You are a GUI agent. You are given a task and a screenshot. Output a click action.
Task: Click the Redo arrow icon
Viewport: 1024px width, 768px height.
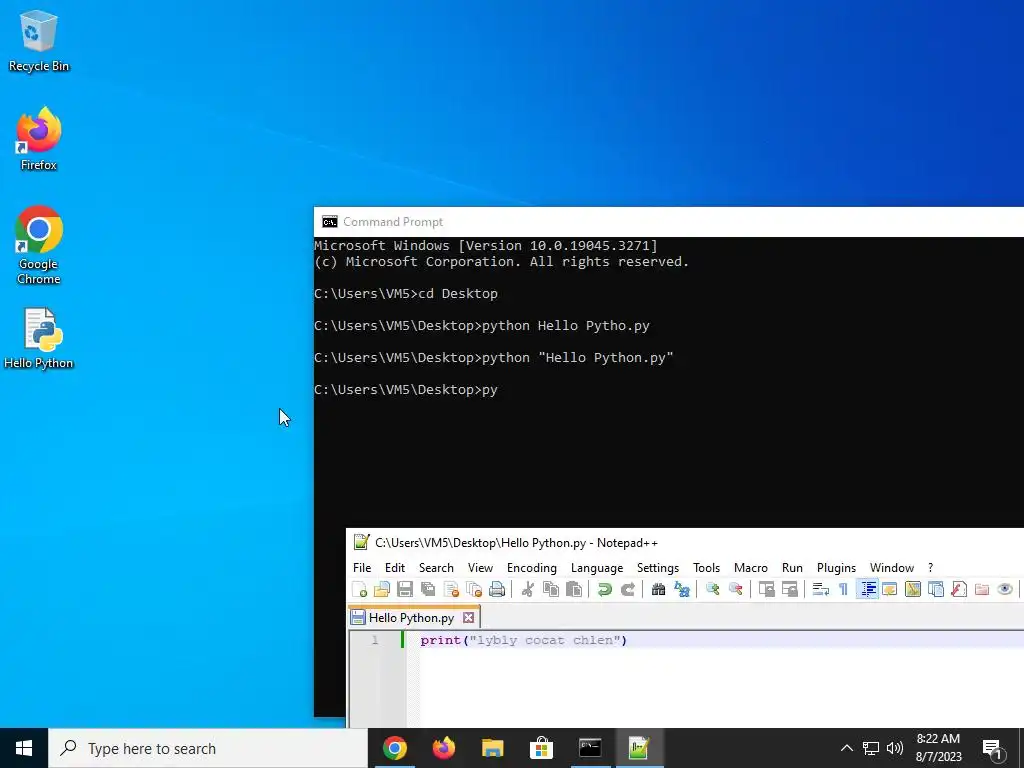tap(628, 590)
